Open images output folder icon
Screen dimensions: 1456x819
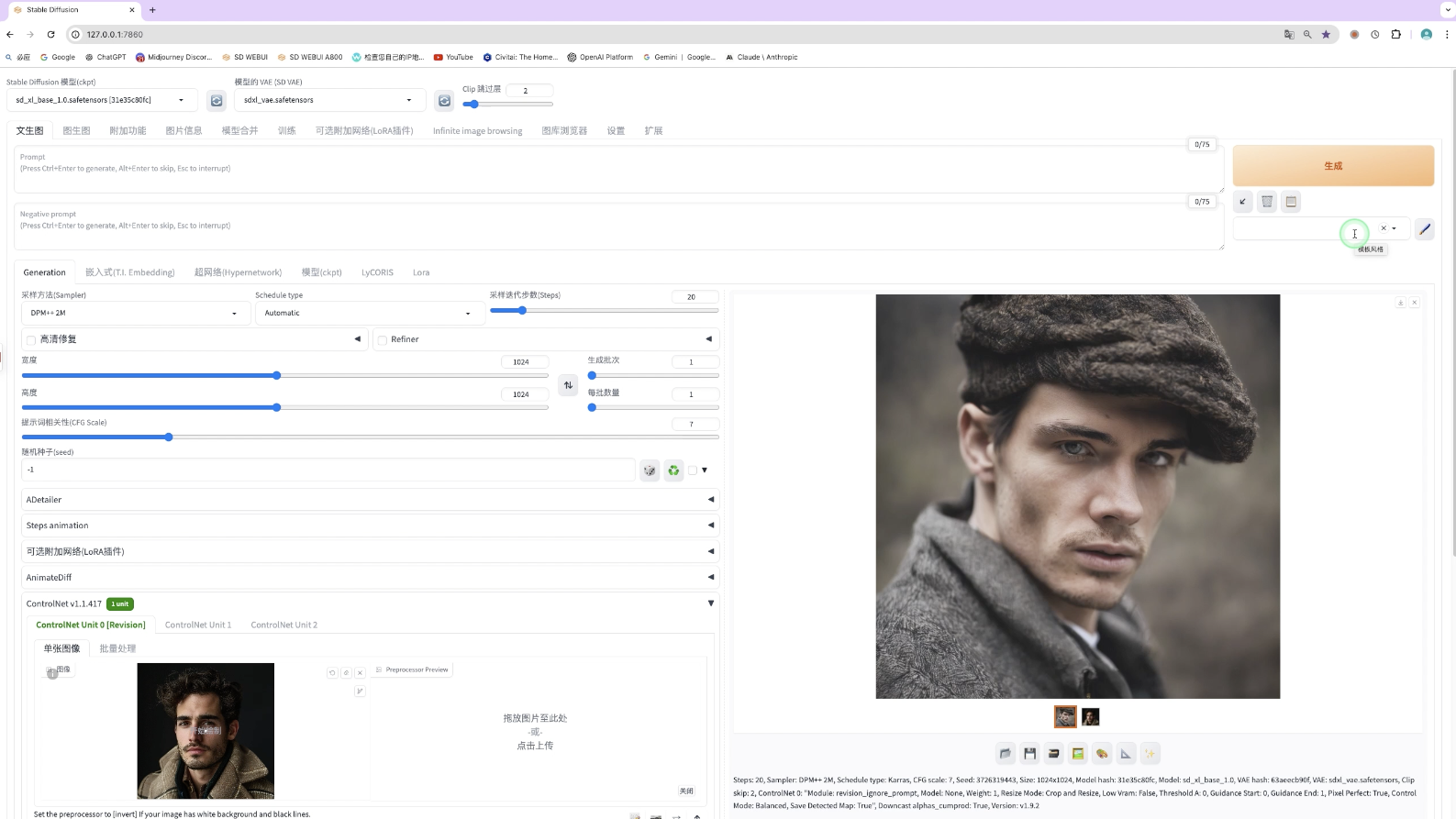pos(1006,754)
